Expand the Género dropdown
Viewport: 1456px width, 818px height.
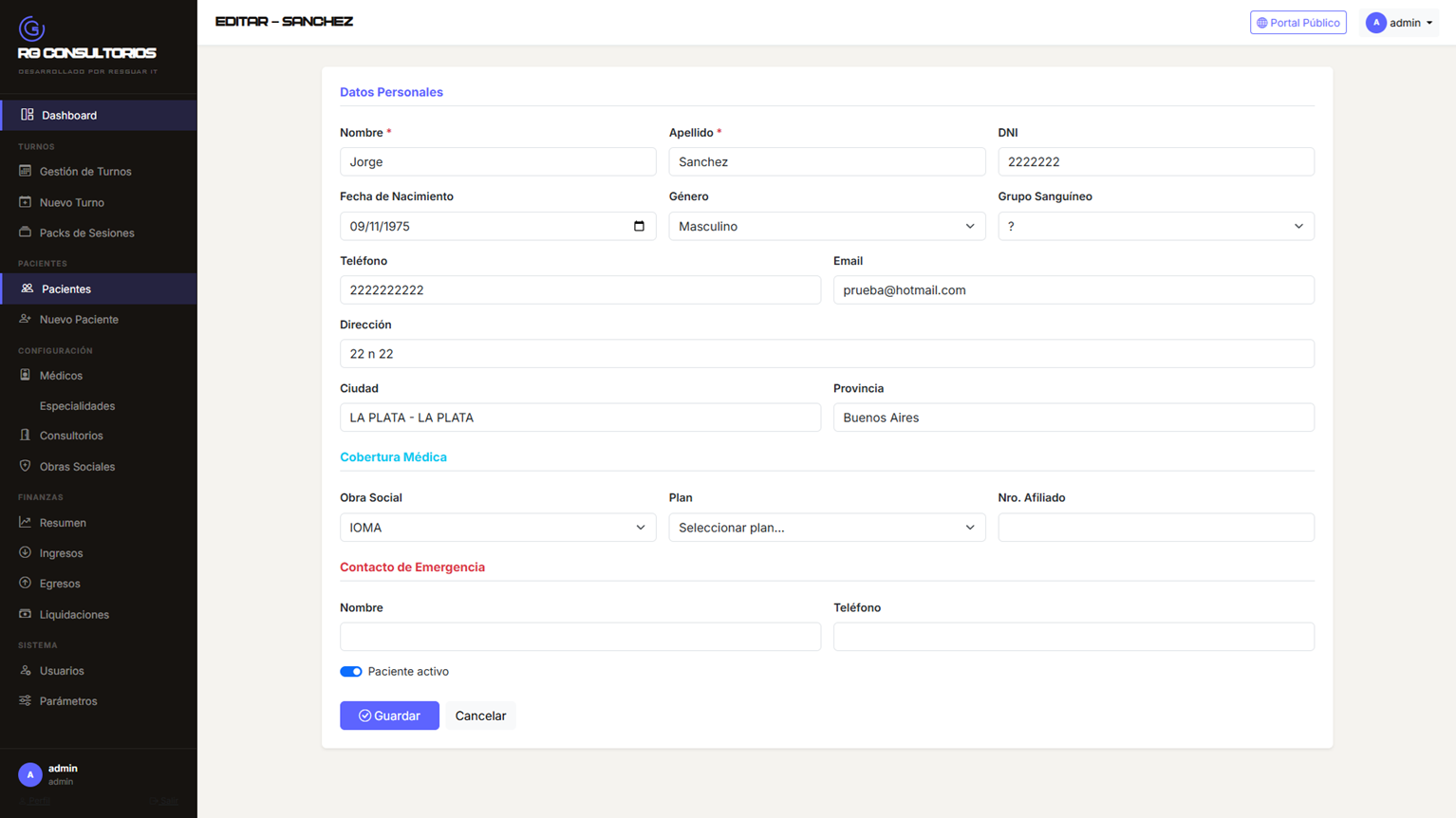[827, 226]
